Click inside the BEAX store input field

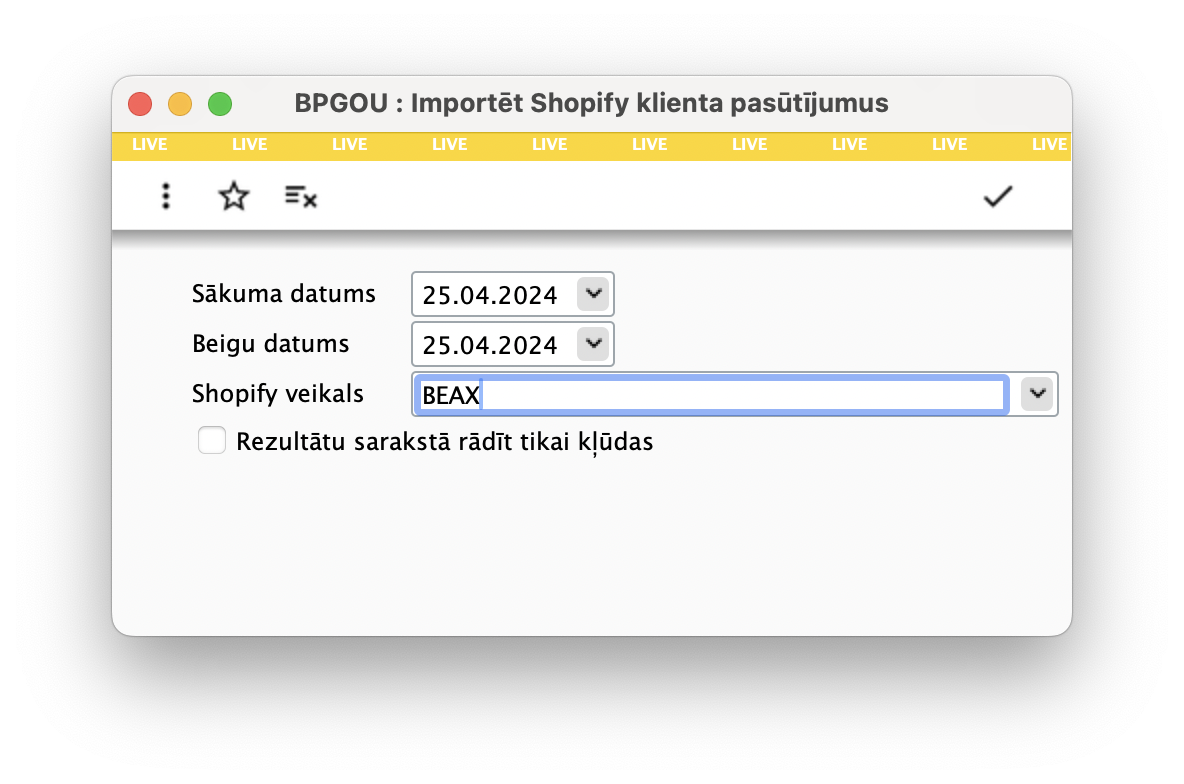(700, 394)
